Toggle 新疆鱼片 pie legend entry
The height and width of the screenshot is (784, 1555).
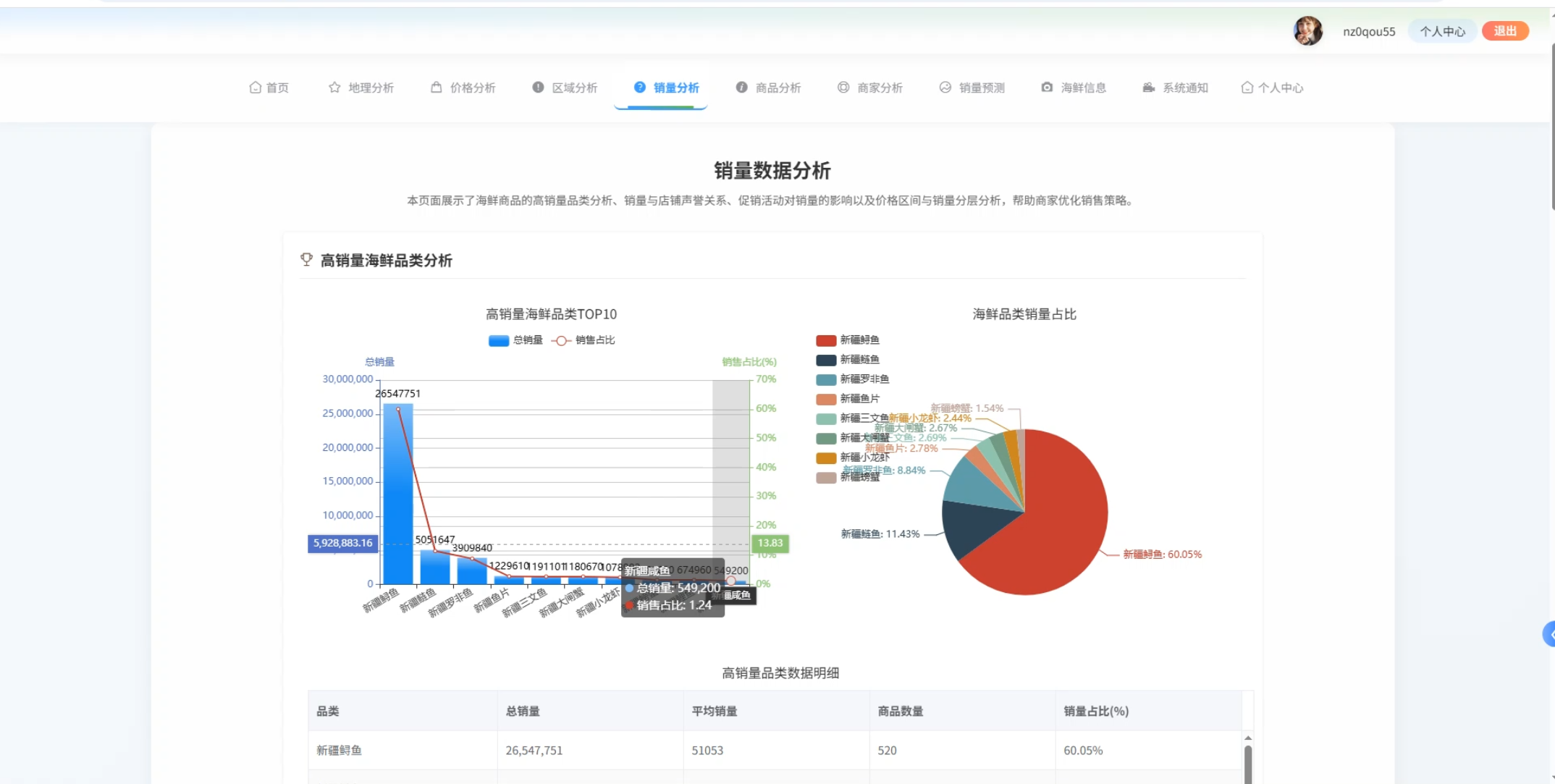(848, 399)
